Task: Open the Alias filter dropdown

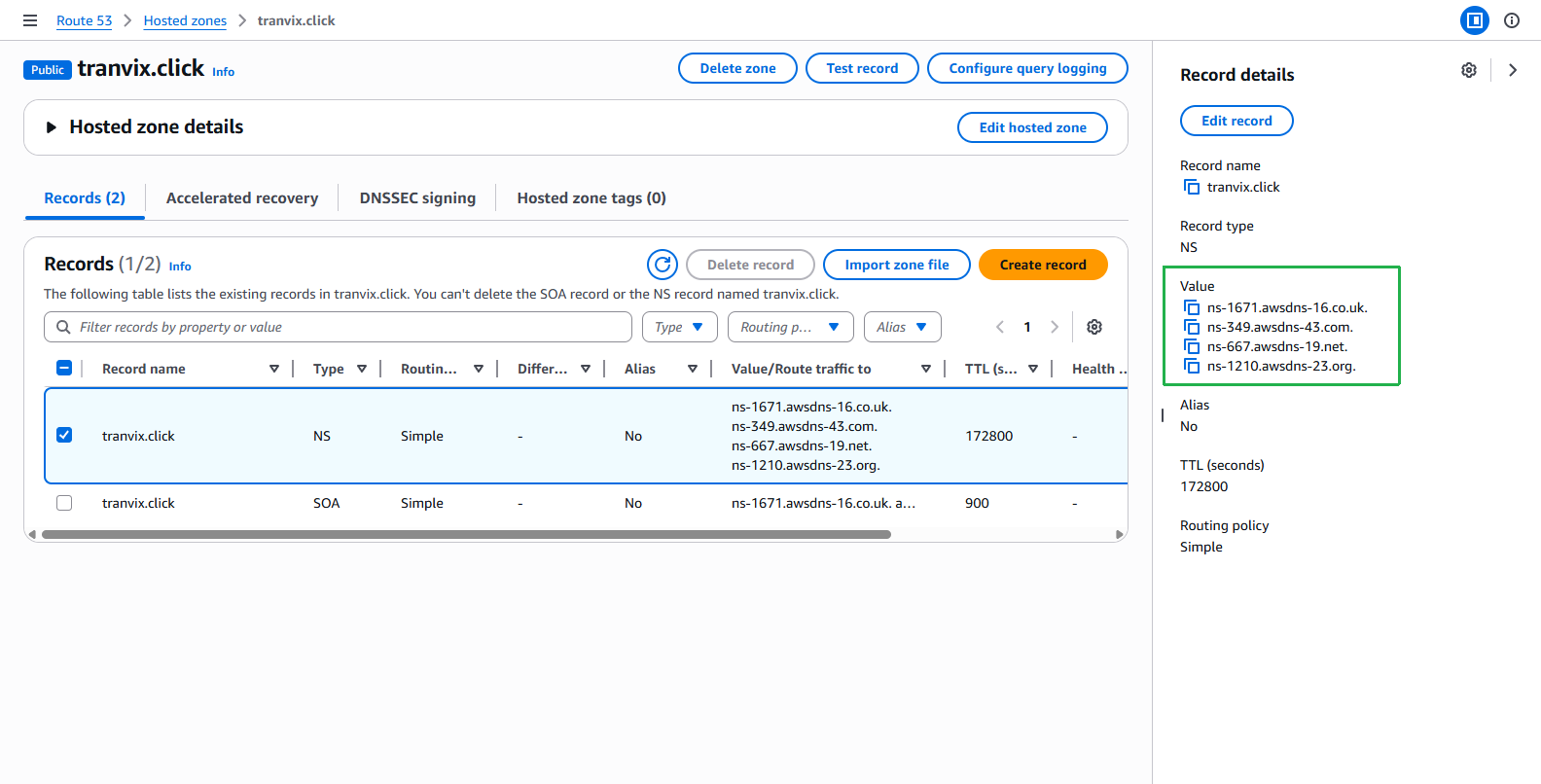Action: coord(903,327)
